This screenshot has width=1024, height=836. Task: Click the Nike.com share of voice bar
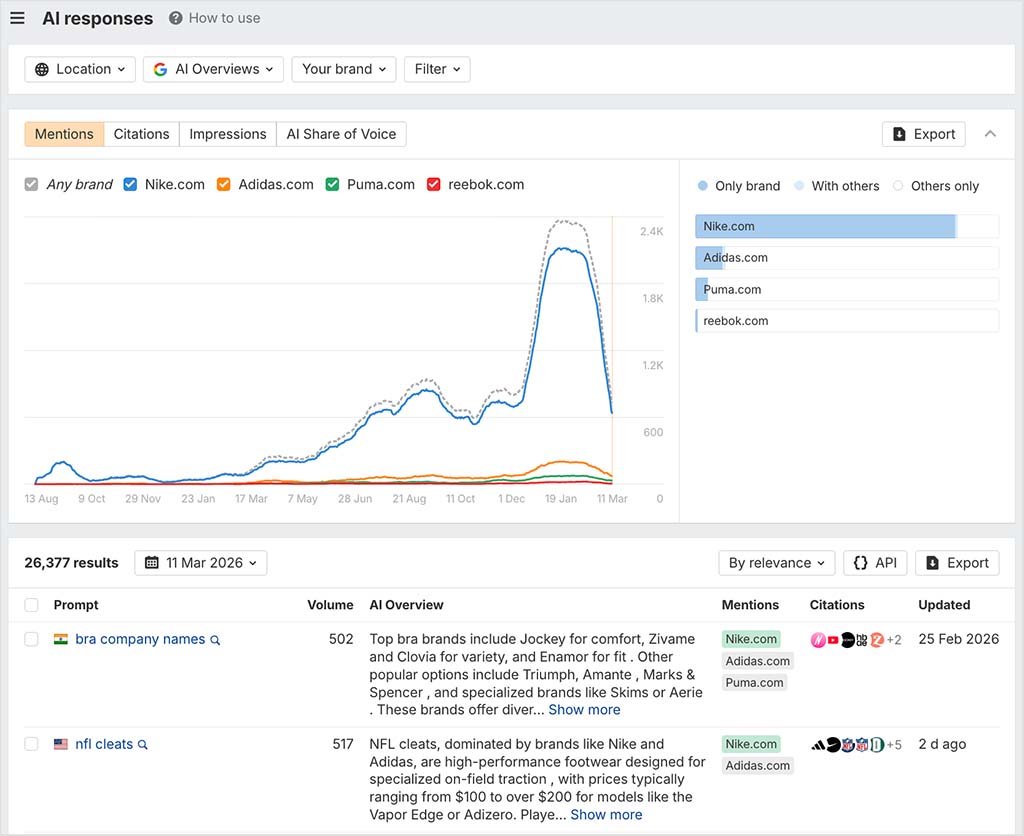824,226
